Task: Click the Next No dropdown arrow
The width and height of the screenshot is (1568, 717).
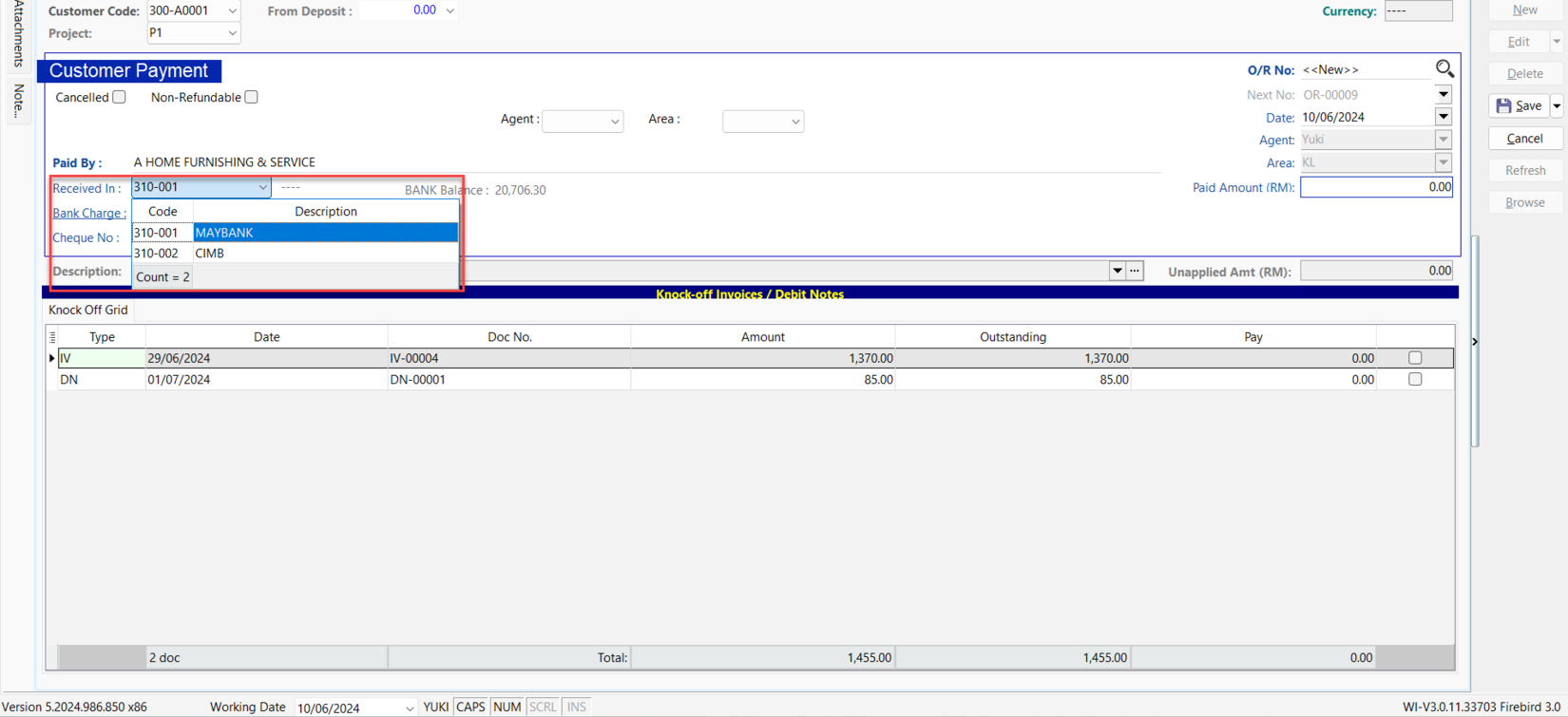Action: pyautogui.click(x=1443, y=94)
